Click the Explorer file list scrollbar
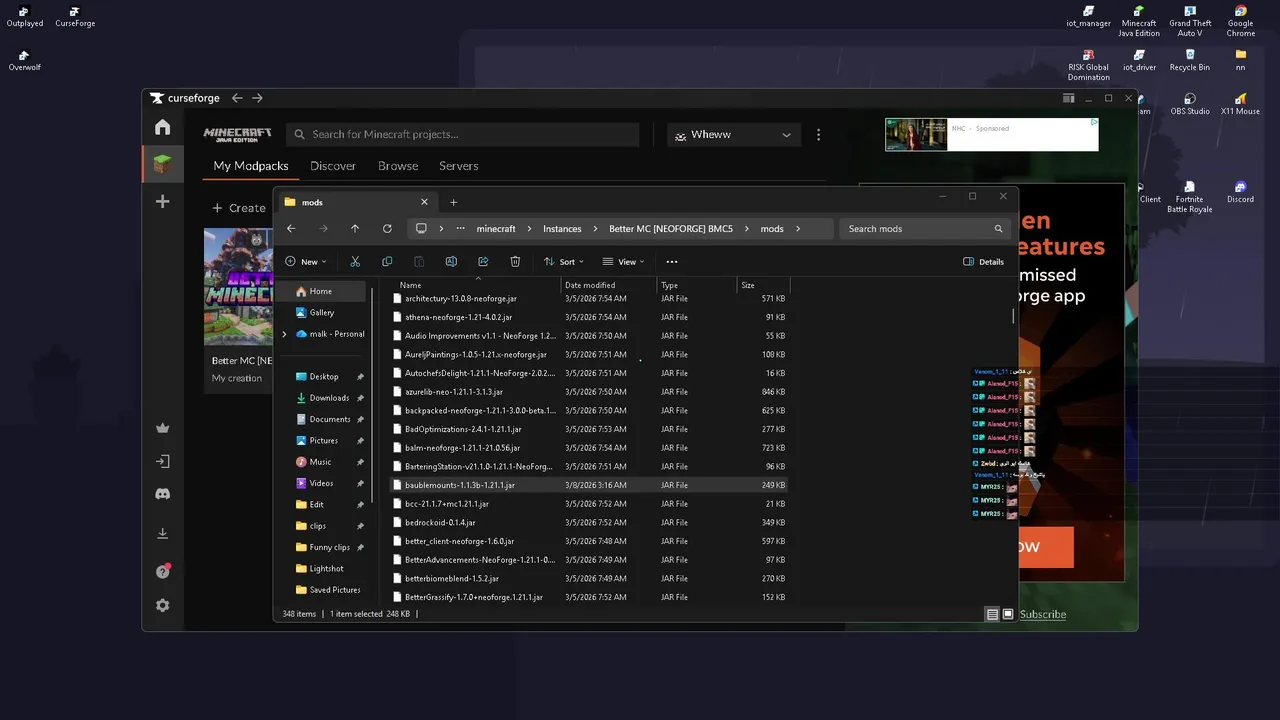This screenshot has height=720, width=1280. click(x=1013, y=316)
